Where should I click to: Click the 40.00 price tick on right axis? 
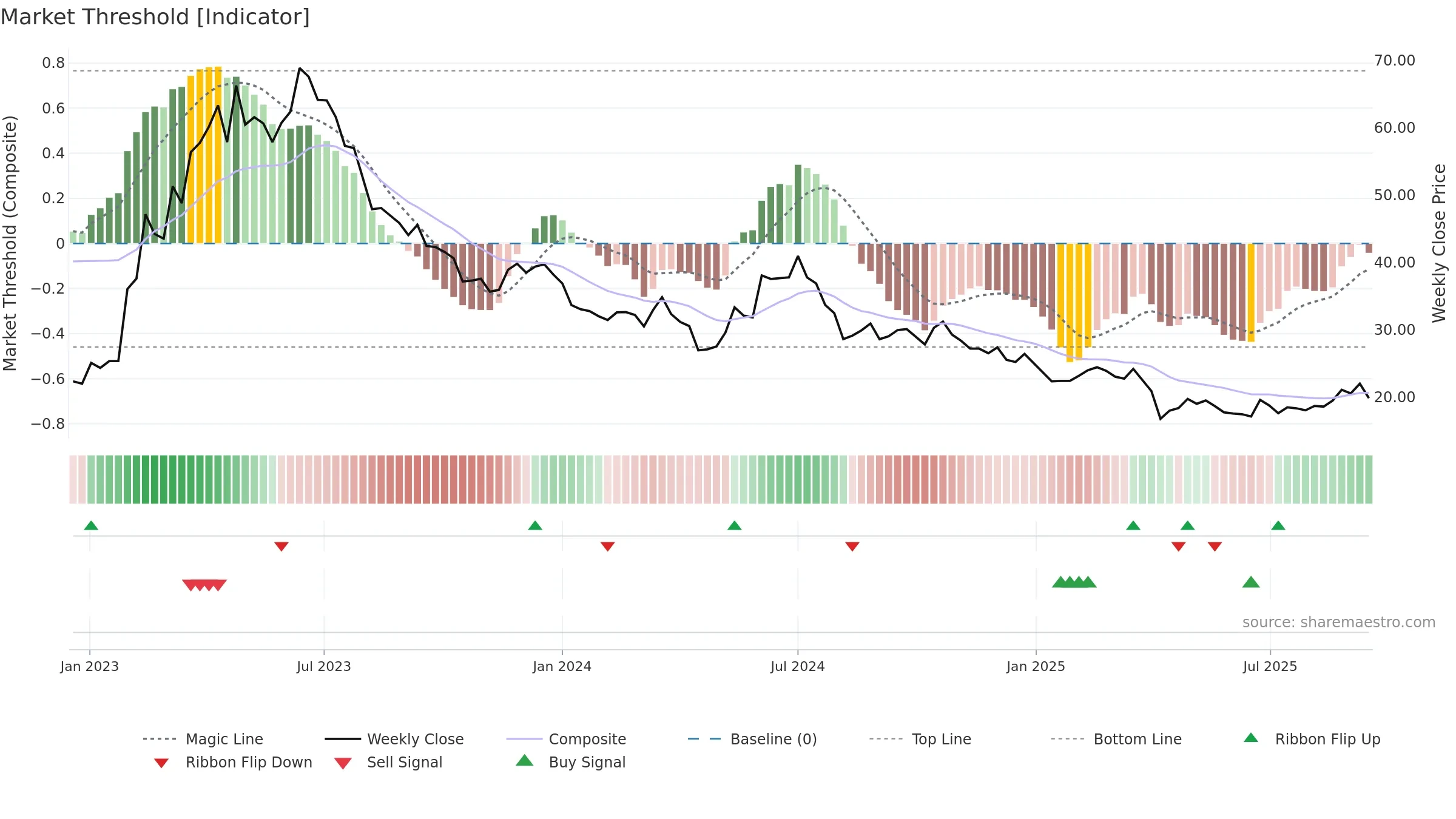coord(1395,263)
